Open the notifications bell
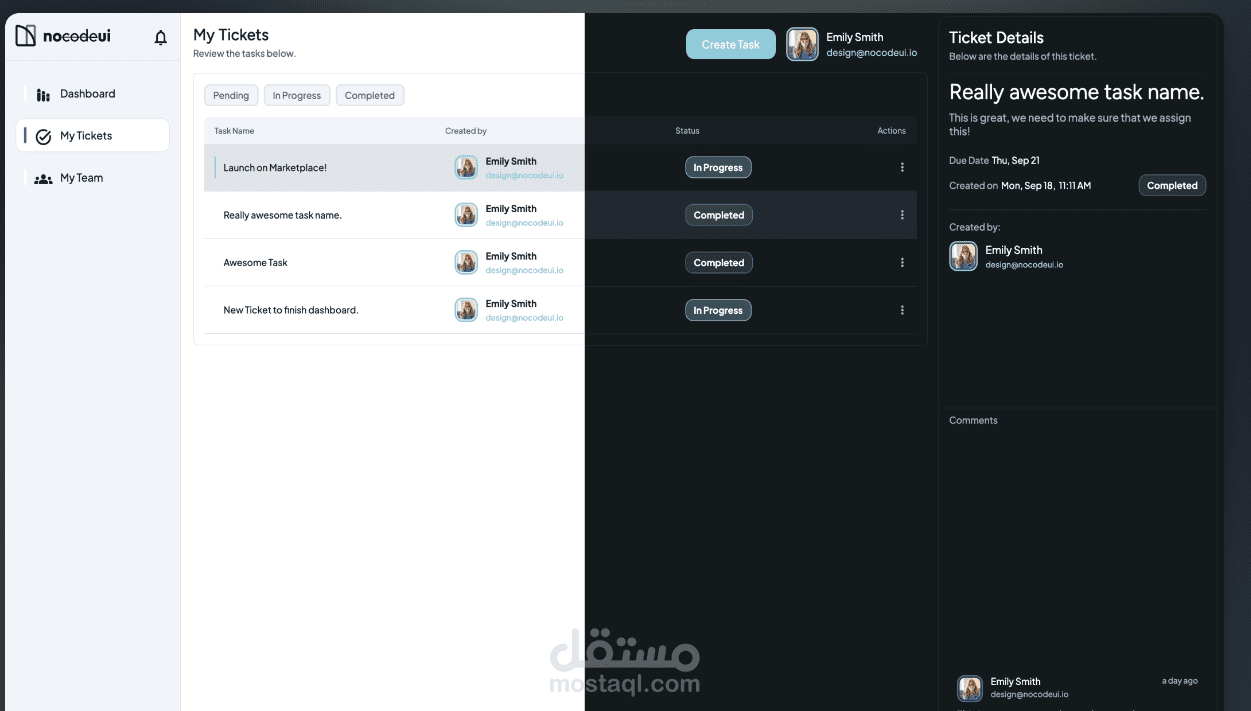 pos(160,38)
